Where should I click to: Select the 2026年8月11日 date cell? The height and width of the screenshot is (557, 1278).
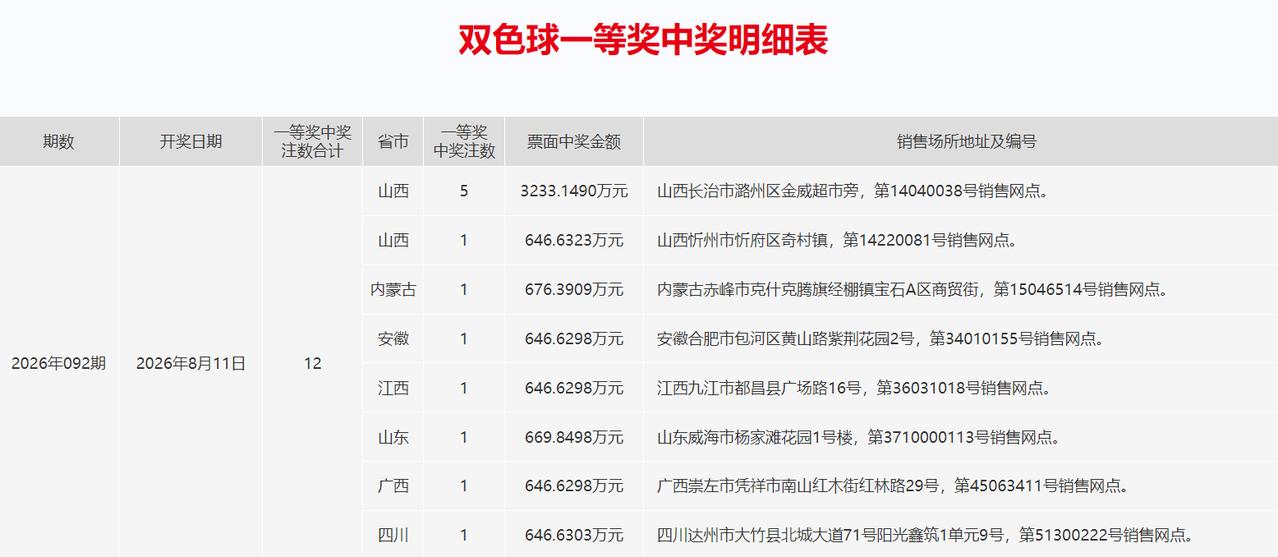[191, 363]
